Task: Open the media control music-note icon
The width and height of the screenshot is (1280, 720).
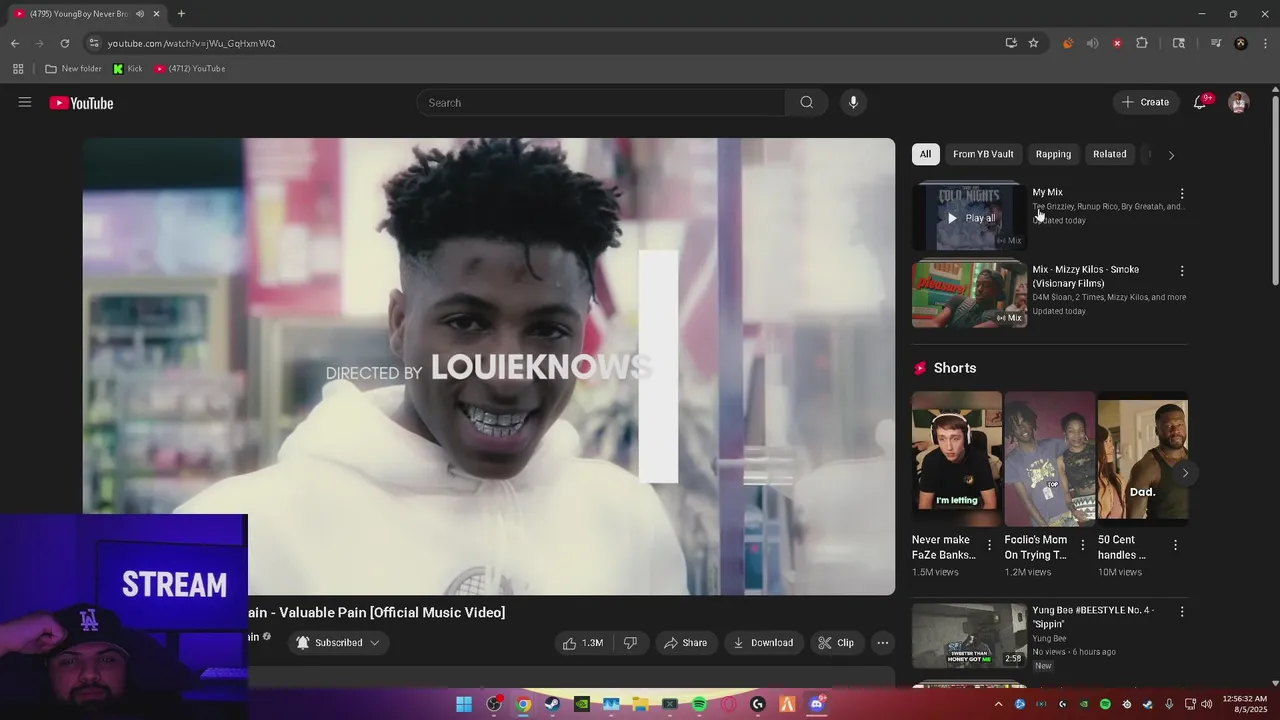Action: (1216, 43)
